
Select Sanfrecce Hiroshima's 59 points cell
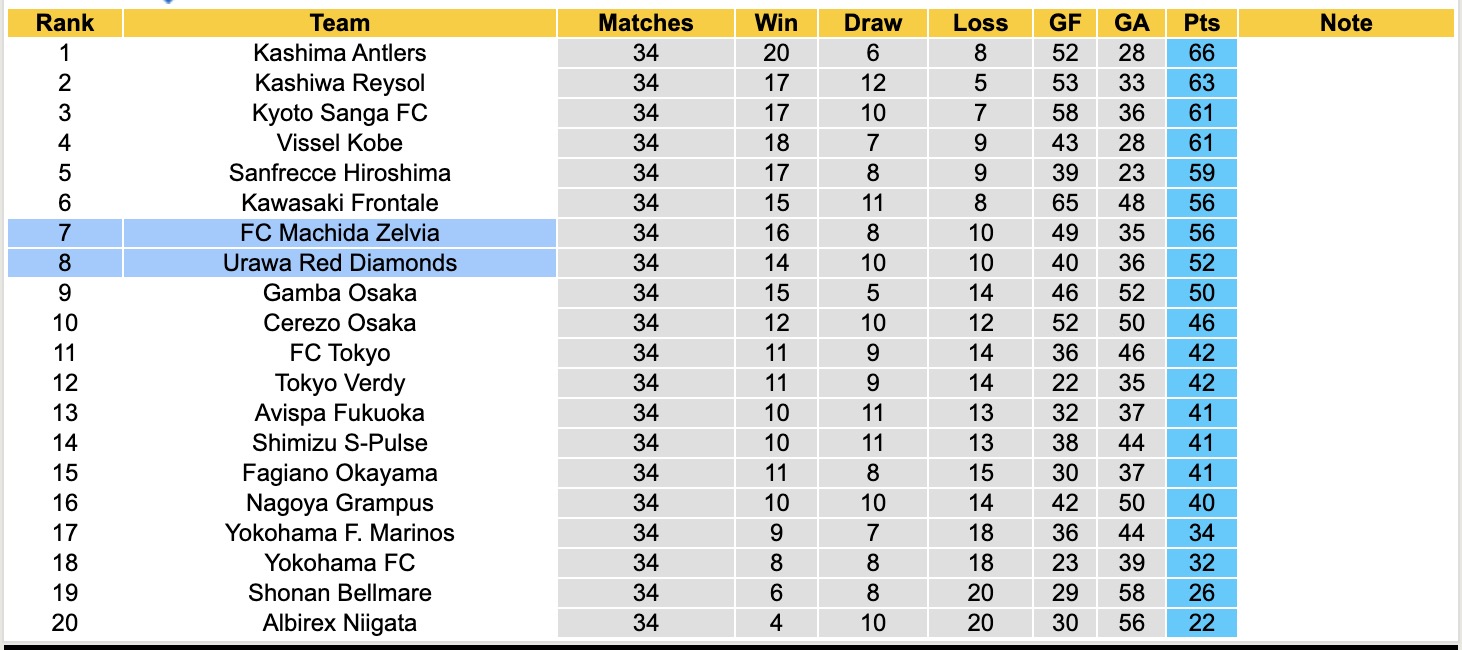click(x=1201, y=173)
